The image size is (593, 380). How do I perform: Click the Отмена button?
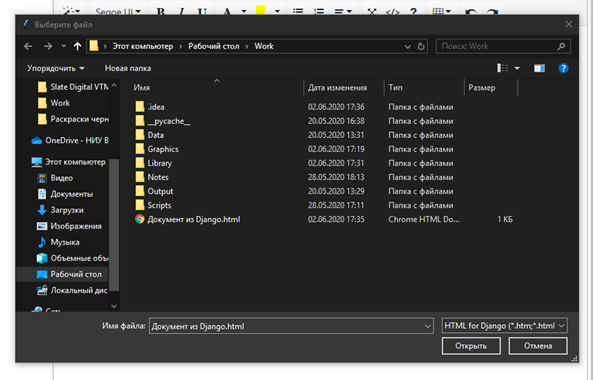[x=538, y=346]
